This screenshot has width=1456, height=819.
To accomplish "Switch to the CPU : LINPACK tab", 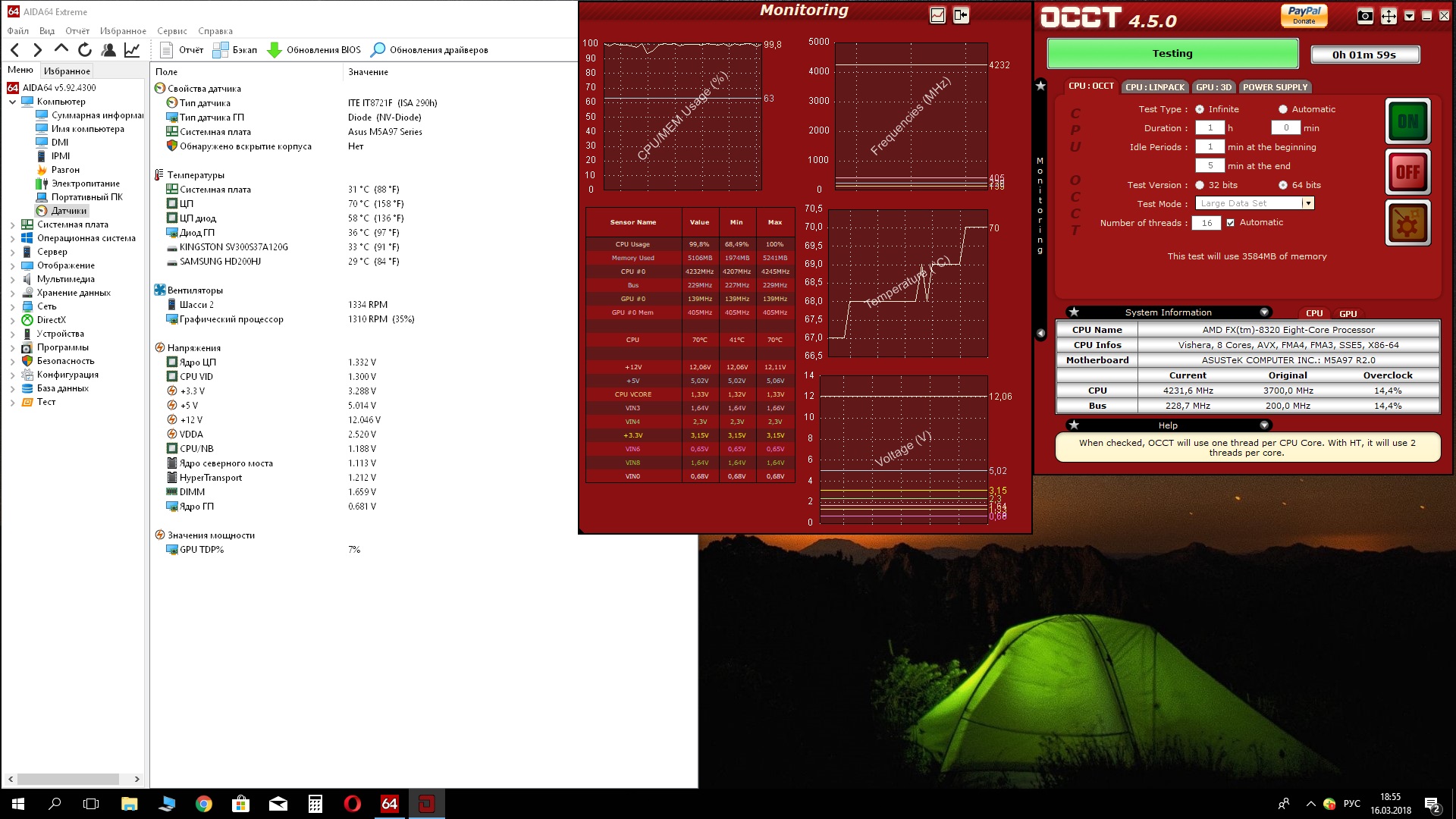I will click(1155, 87).
